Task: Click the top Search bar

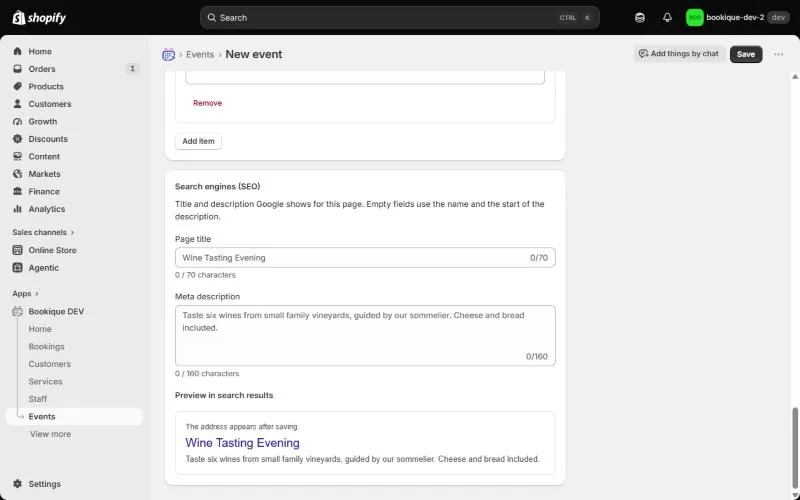Action: 399,17
